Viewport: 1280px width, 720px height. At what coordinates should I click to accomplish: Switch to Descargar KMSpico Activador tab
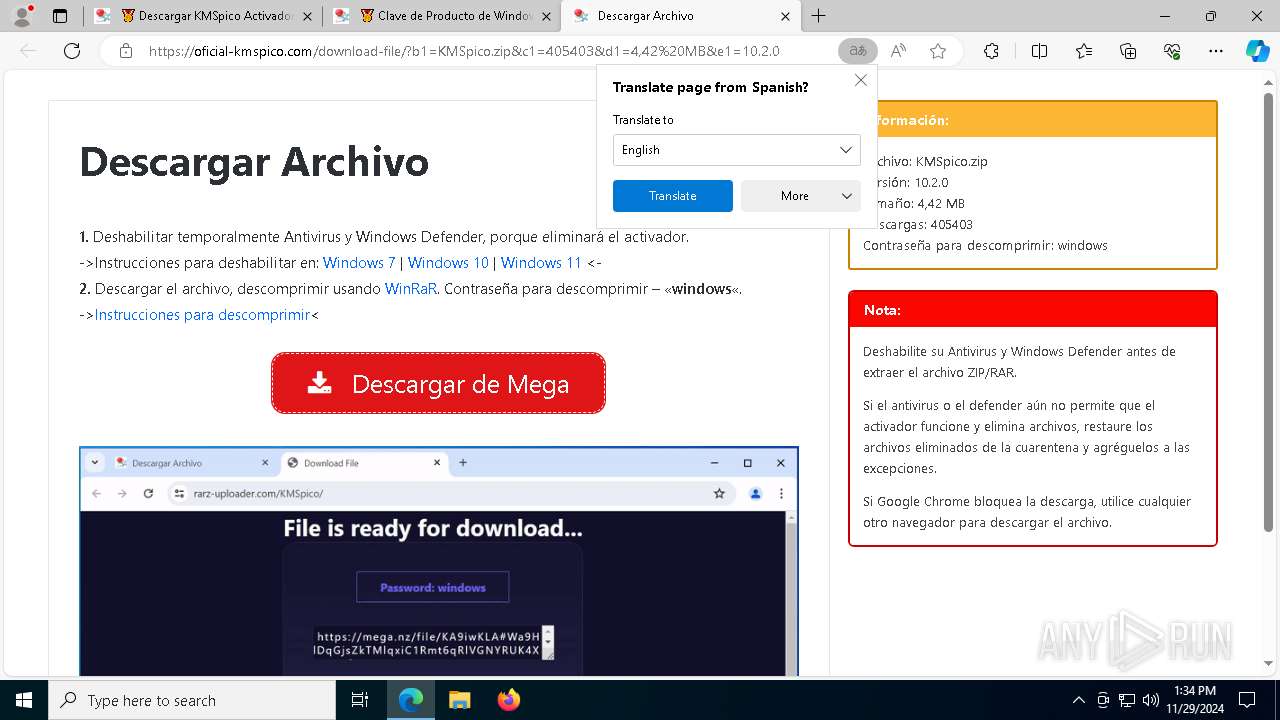coord(203,16)
